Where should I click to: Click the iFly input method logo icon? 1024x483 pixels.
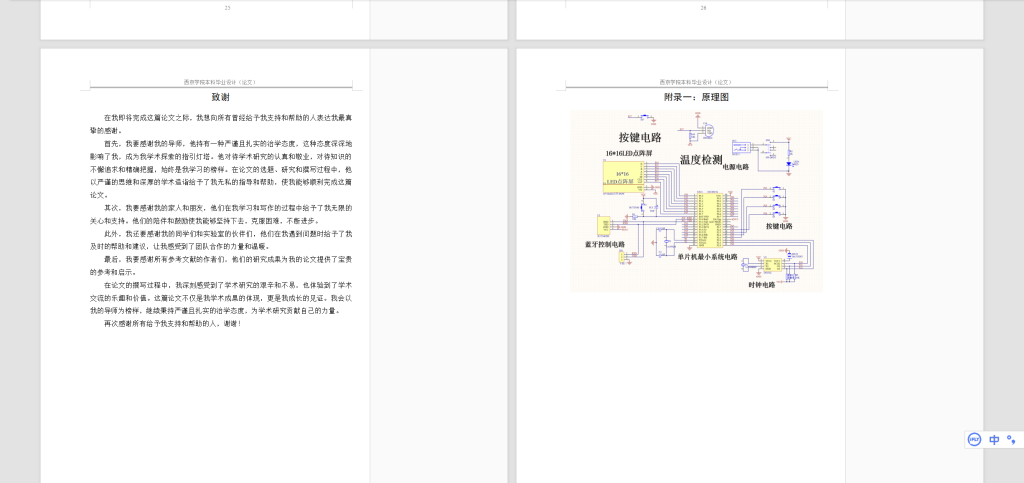[x=974, y=439]
